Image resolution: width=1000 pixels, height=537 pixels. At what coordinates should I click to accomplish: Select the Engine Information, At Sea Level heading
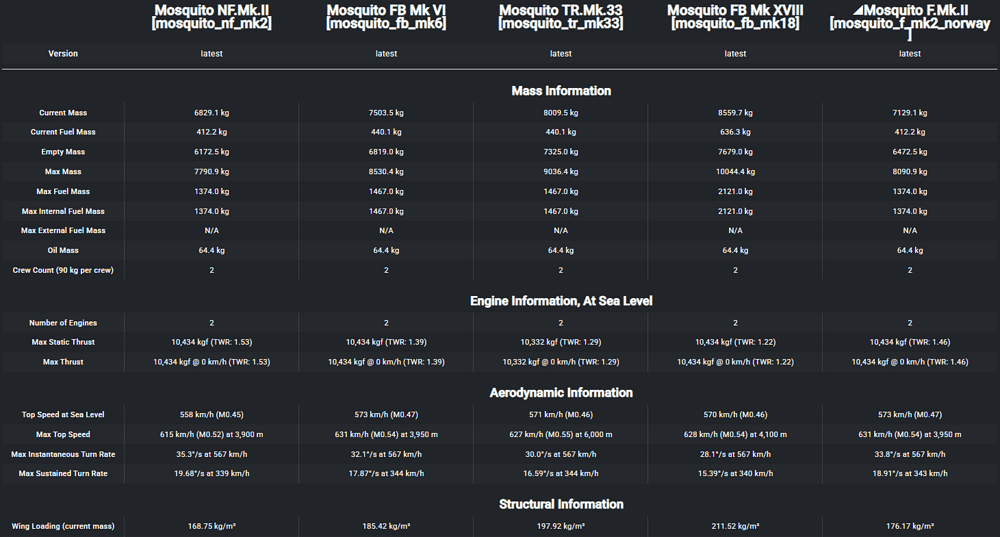561,301
